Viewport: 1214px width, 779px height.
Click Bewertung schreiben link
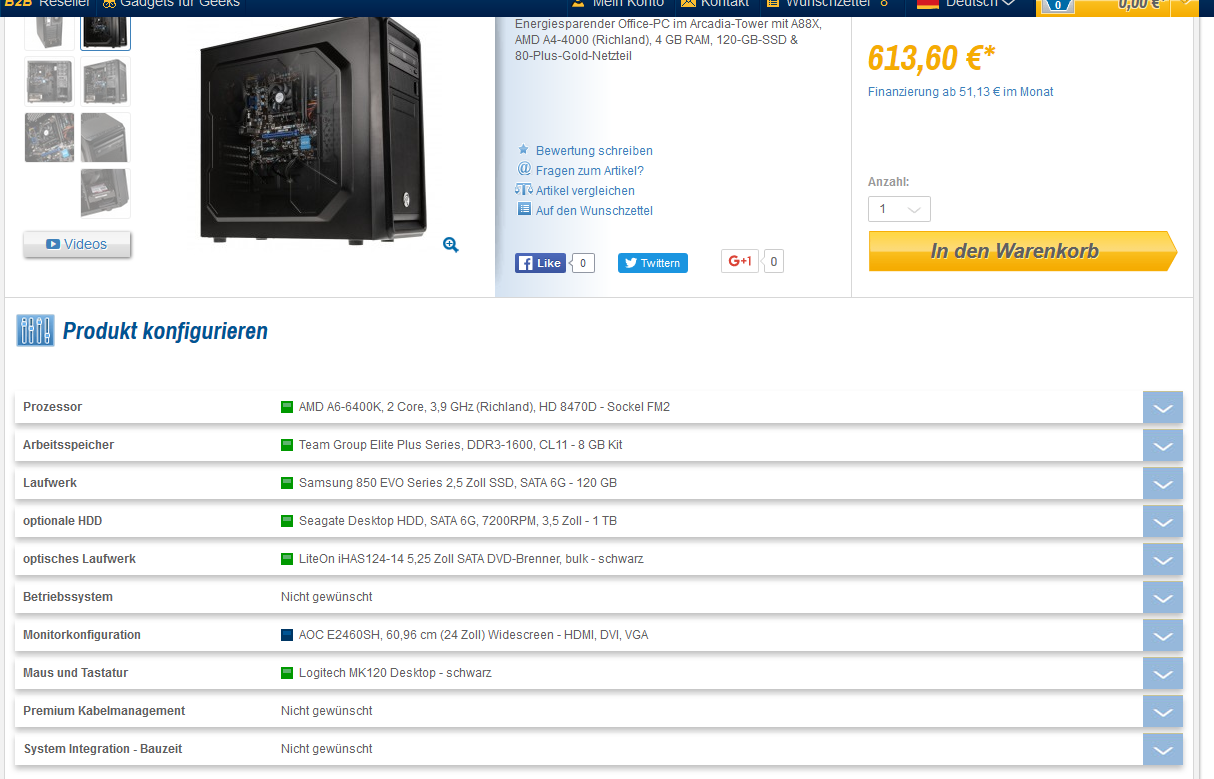[594, 151]
